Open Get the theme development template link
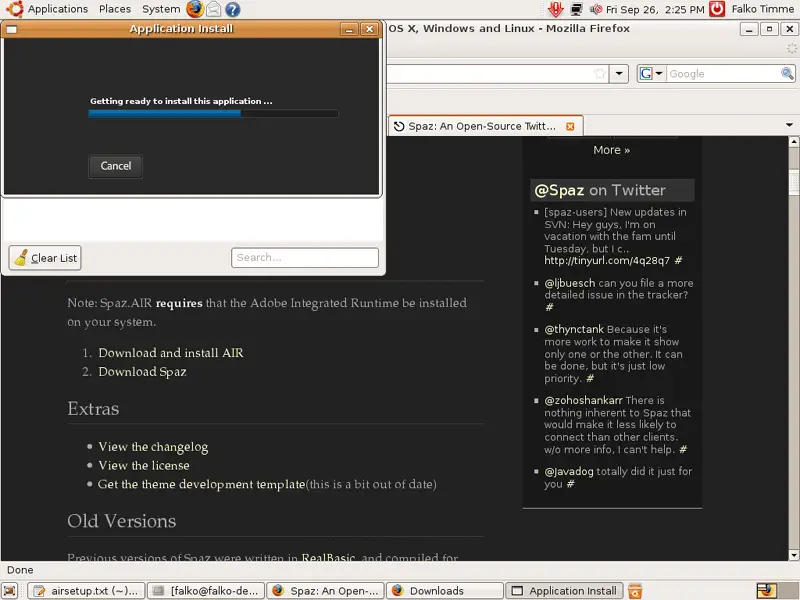Viewport: 800px width, 600px height. [x=202, y=485]
